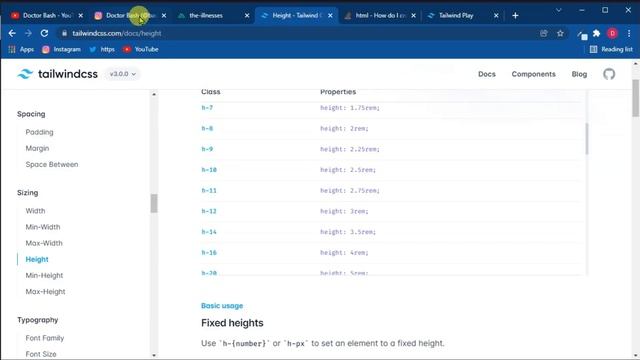This screenshot has height=360, width=640.
Task: Bookmark this page with star icon
Action: pyautogui.click(x=560, y=33)
